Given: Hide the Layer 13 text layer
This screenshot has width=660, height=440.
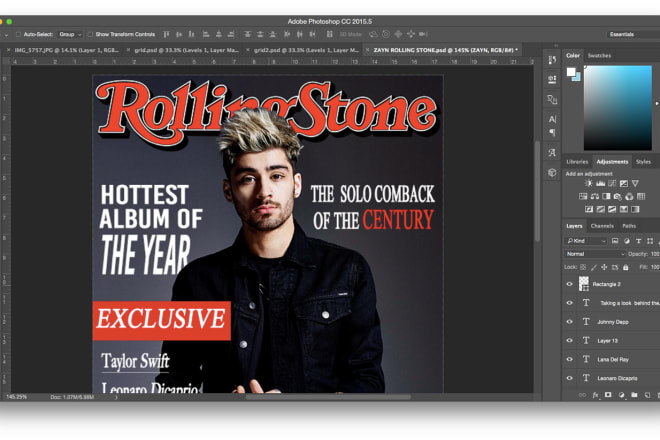Looking at the screenshot, I should point(570,341).
